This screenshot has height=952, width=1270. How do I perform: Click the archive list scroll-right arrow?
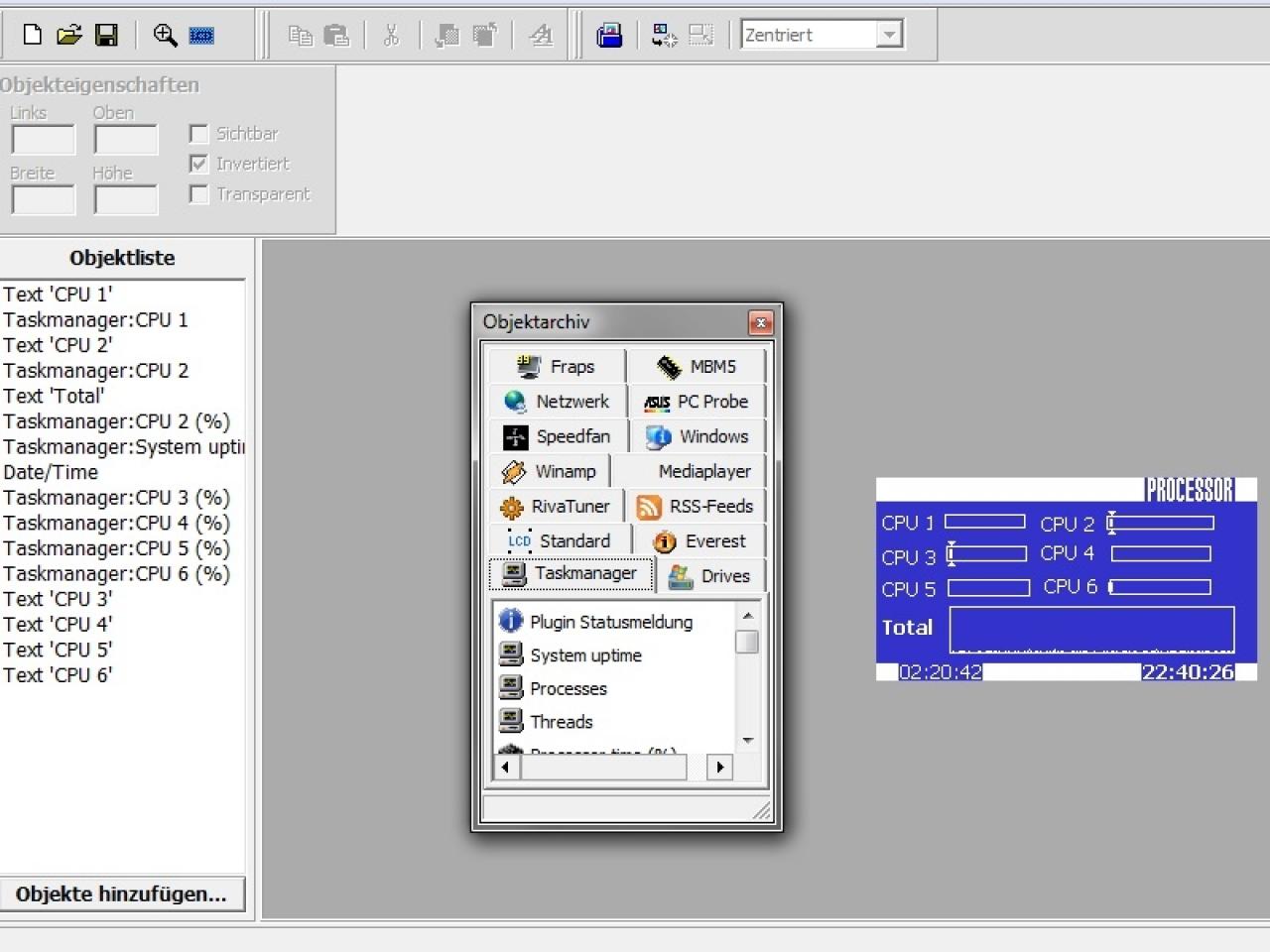(720, 767)
